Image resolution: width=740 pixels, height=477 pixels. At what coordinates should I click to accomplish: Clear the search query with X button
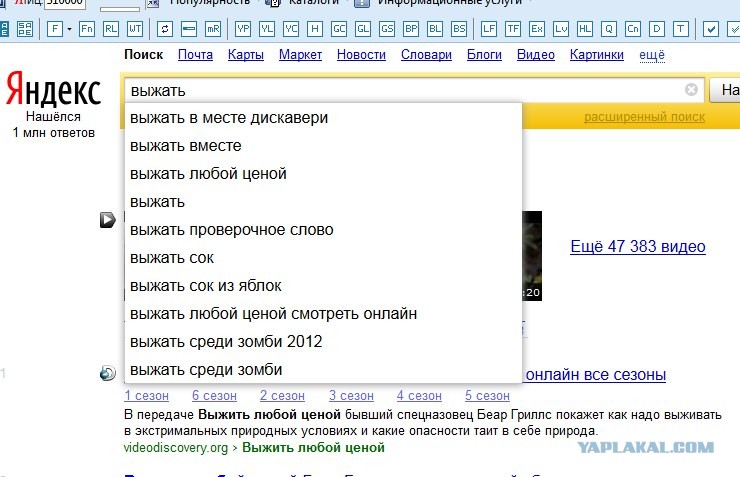click(x=691, y=89)
